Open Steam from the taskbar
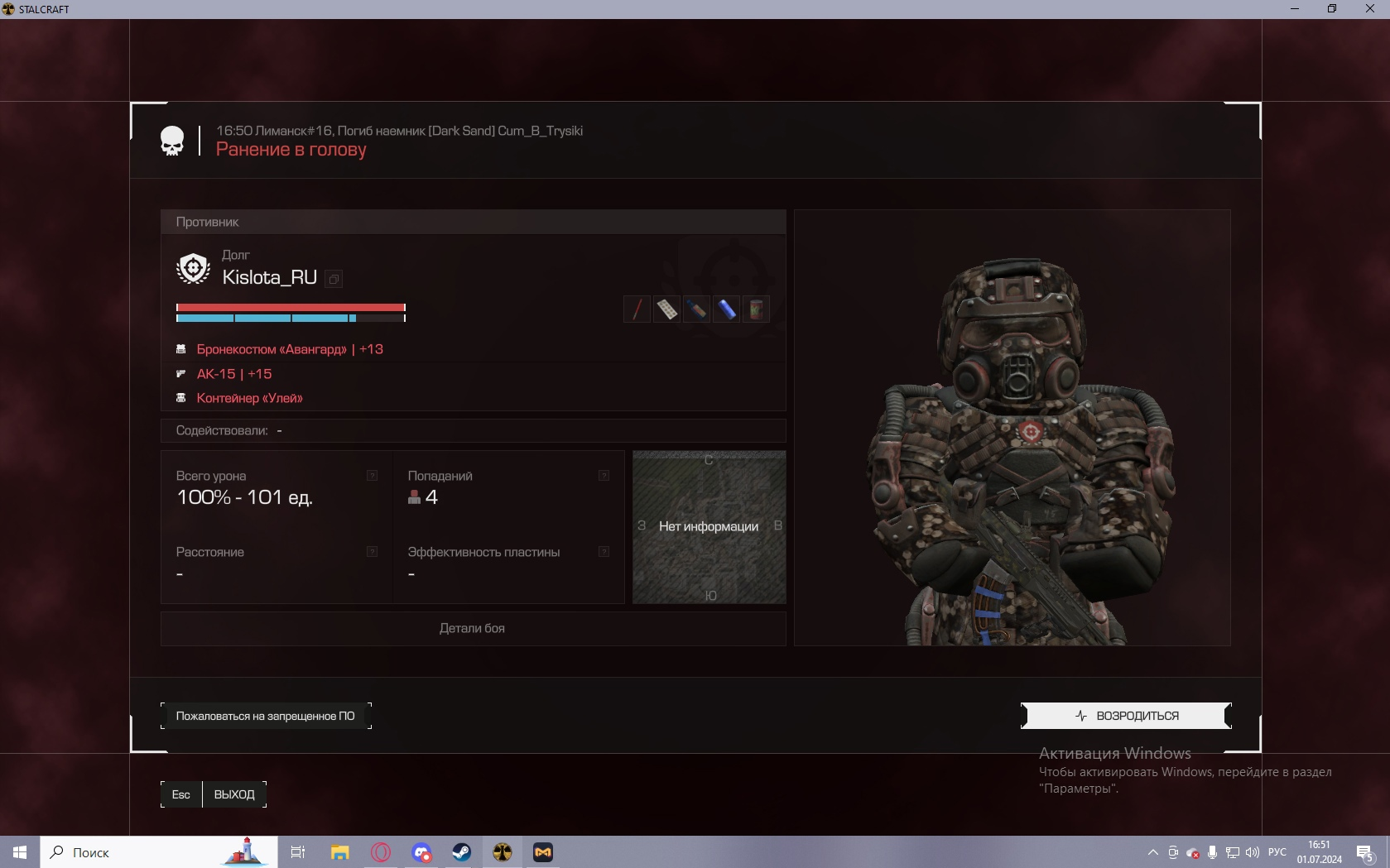Image resolution: width=1390 pixels, height=868 pixels. (x=461, y=852)
